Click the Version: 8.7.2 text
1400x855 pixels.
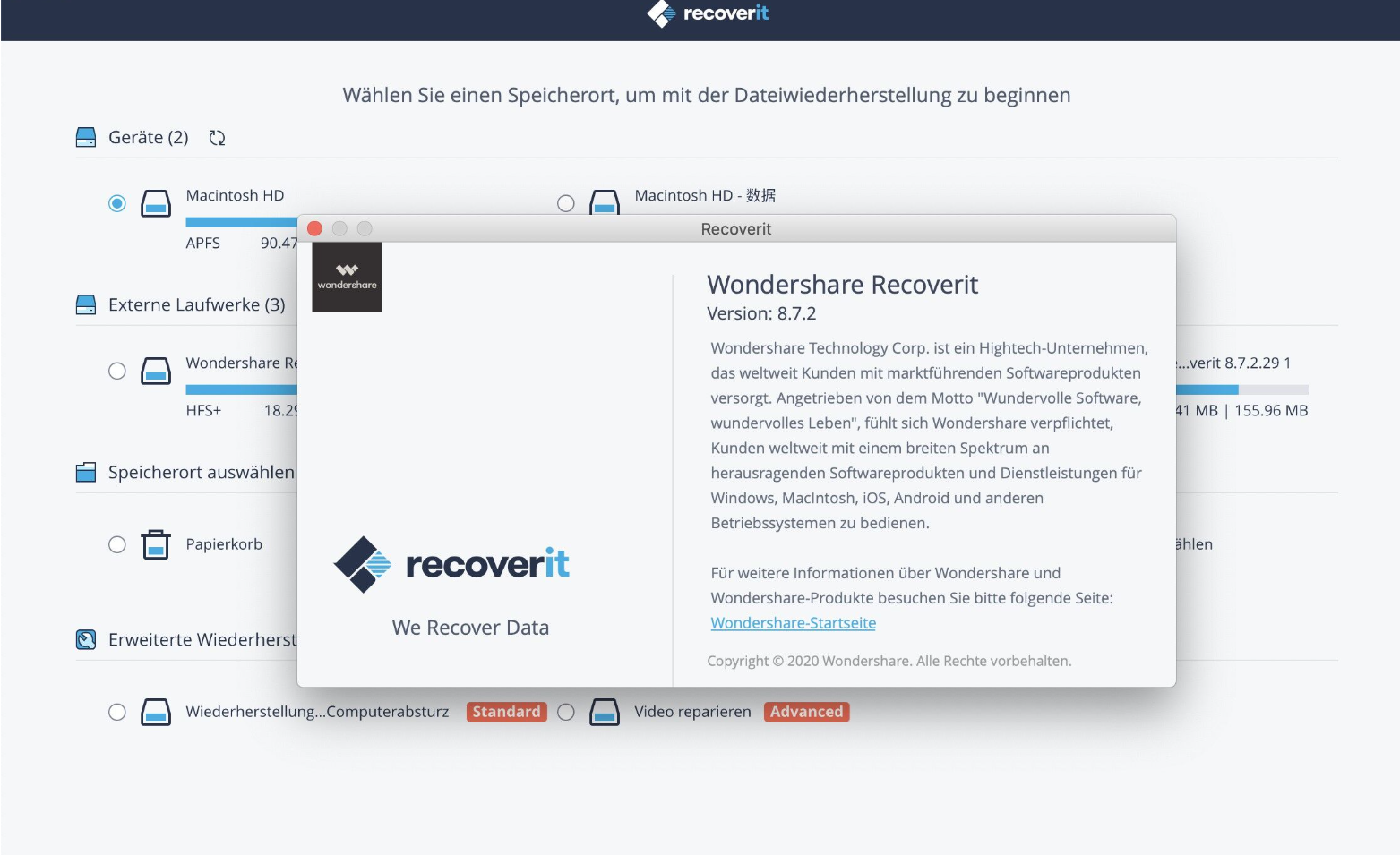tap(761, 313)
